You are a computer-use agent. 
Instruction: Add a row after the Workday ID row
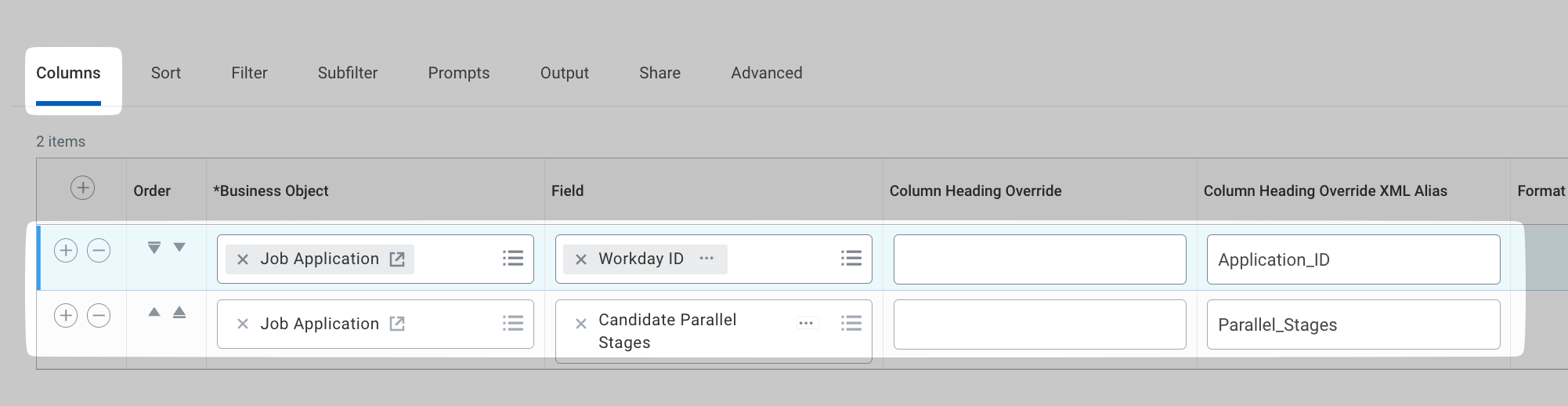(x=66, y=251)
